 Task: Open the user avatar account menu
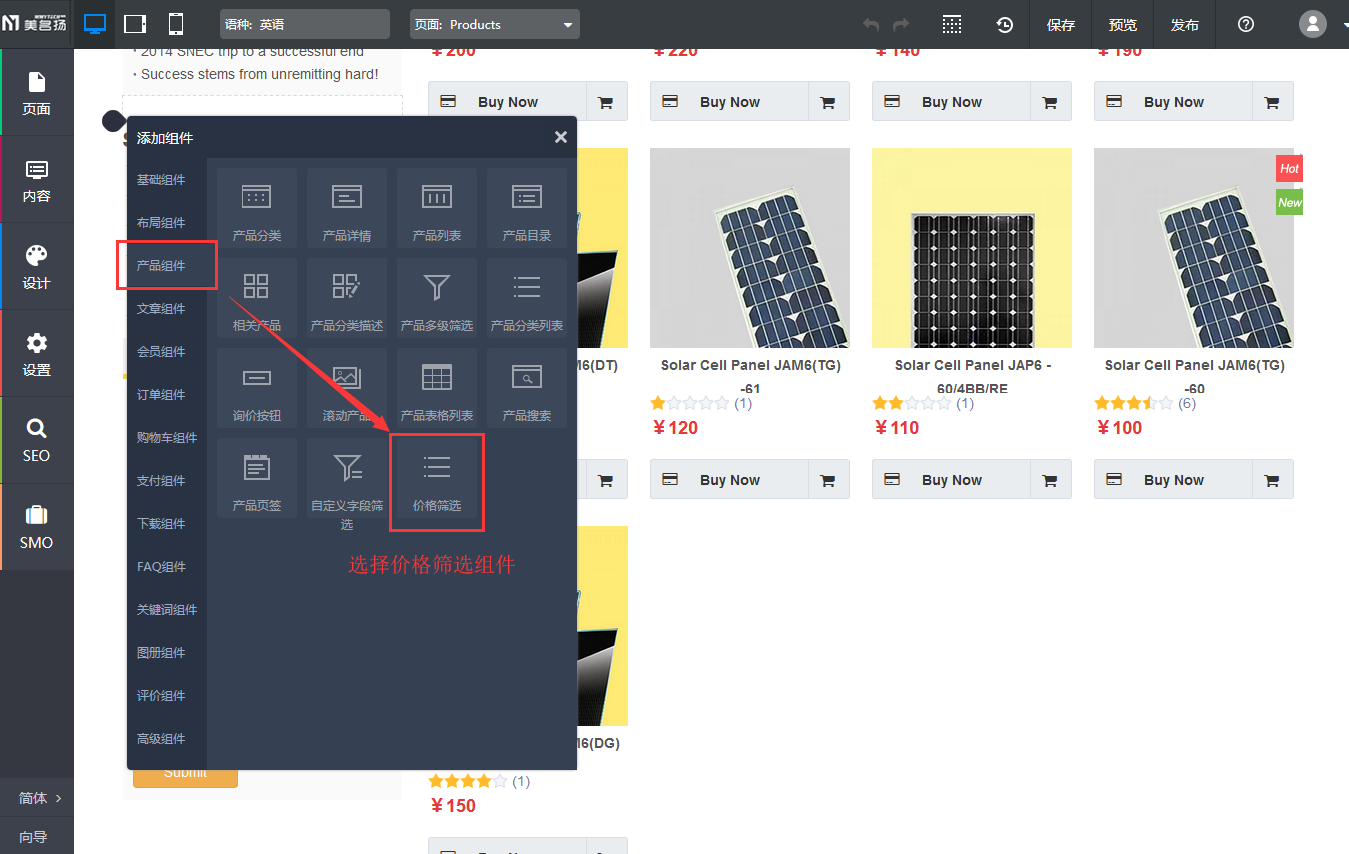pos(1312,24)
